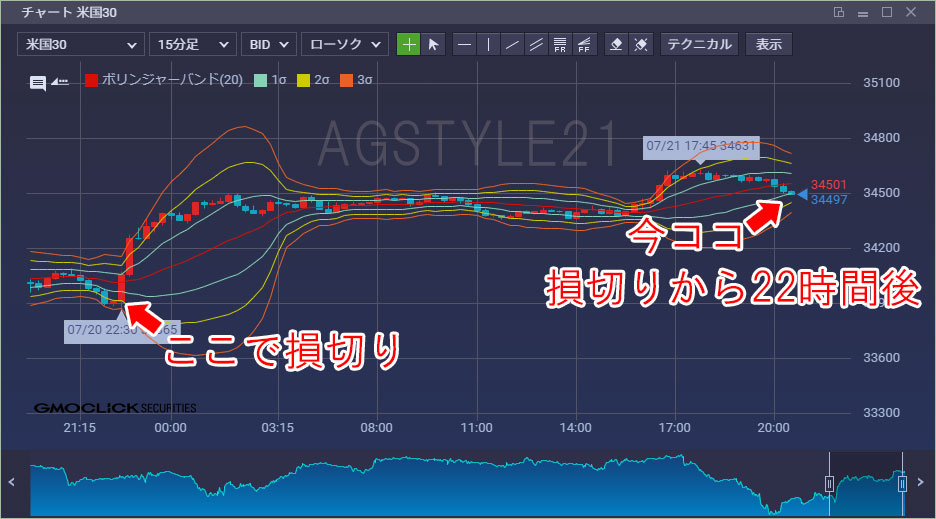Screen dimensions: 936x519
Task: Grab the left range handle in overview
Action: pyautogui.click(x=829, y=483)
